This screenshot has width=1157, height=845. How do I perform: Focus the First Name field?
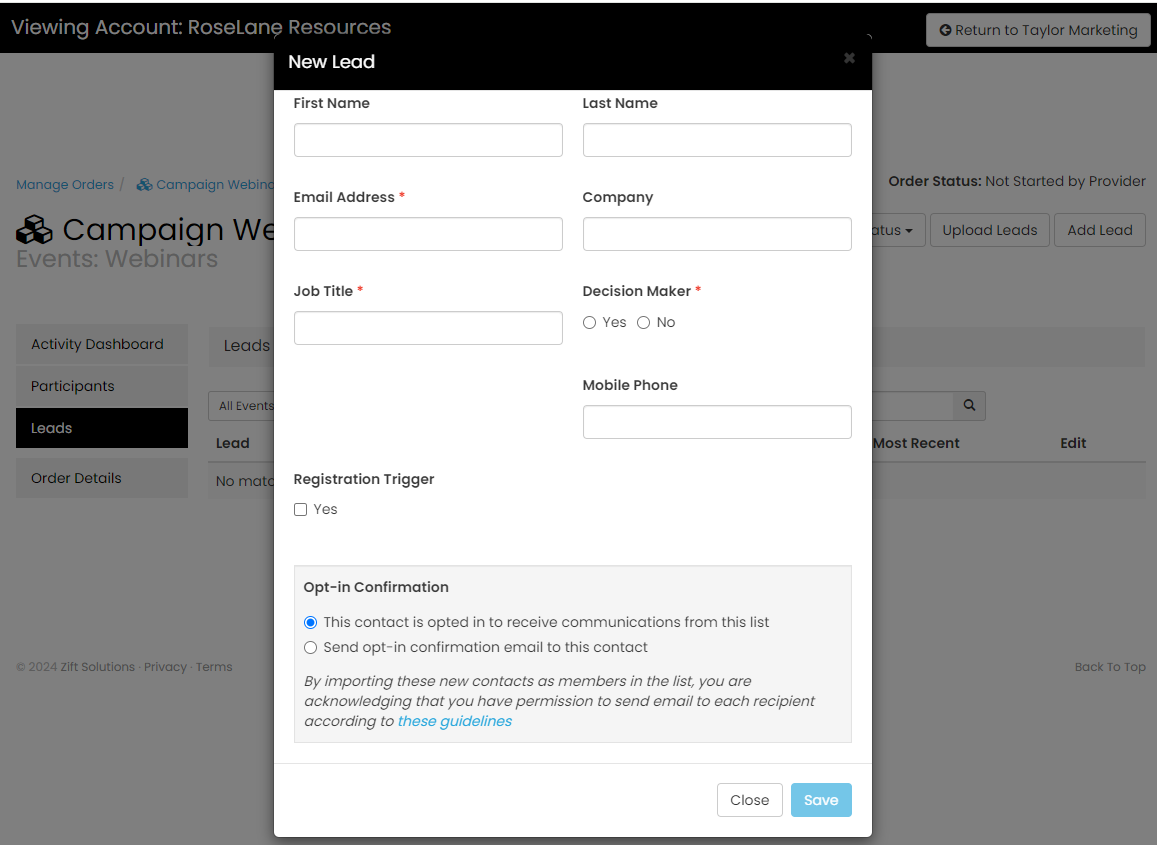(428, 140)
